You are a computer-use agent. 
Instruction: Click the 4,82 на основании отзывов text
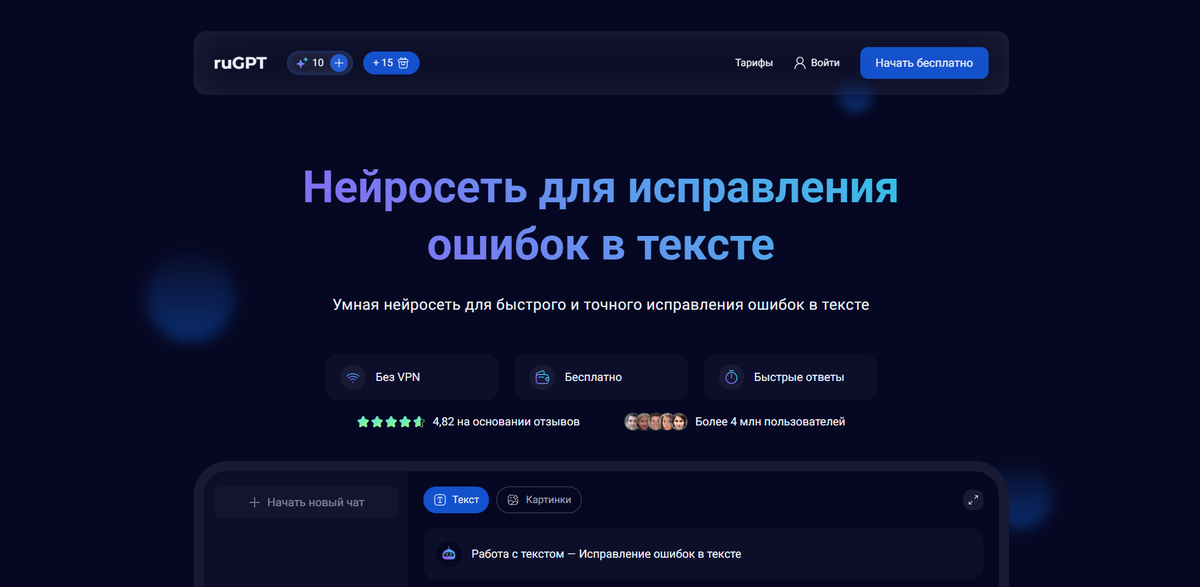(506, 422)
